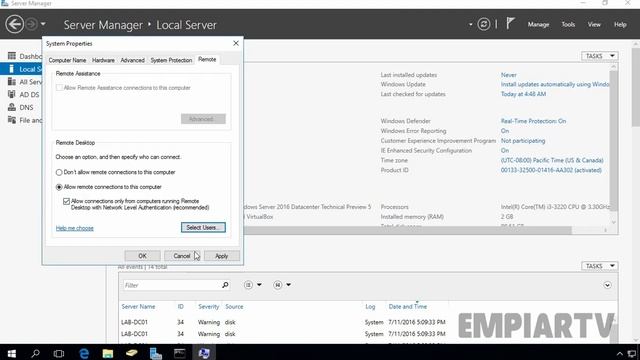The image size is (640, 360).
Task: Open the Tools menu
Action: point(568,24)
